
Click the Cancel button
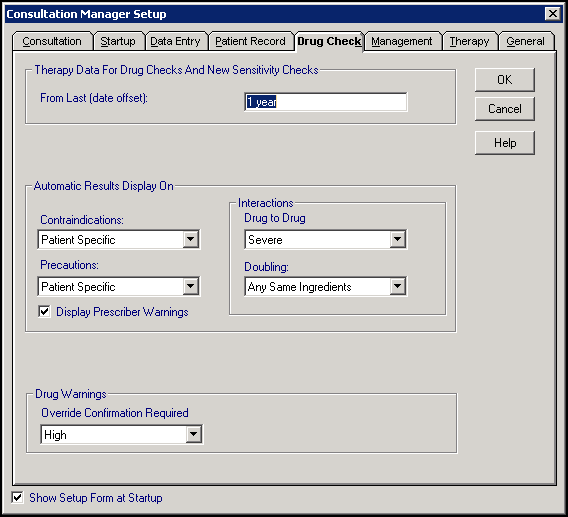pos(505,109)
